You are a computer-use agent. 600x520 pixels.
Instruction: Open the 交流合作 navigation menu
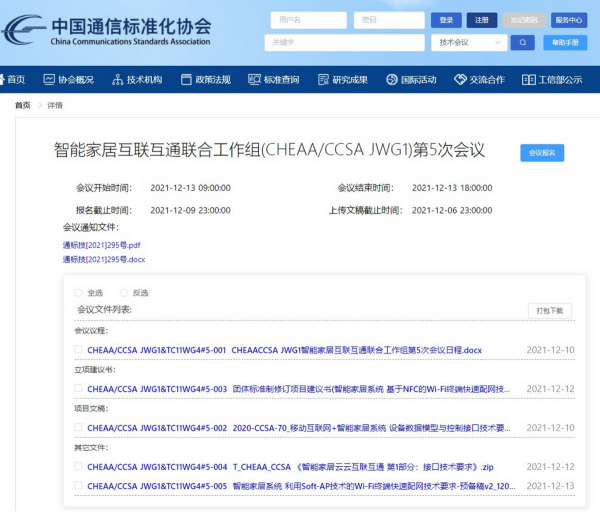[479, 80]
